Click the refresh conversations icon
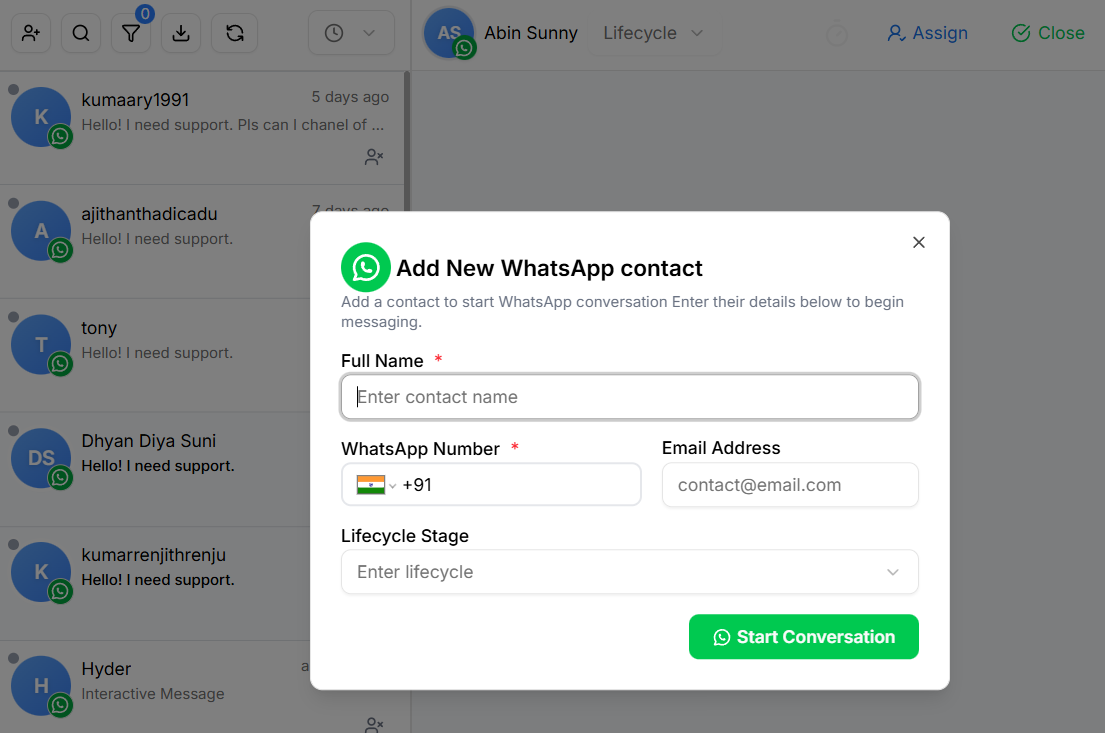 230,33
